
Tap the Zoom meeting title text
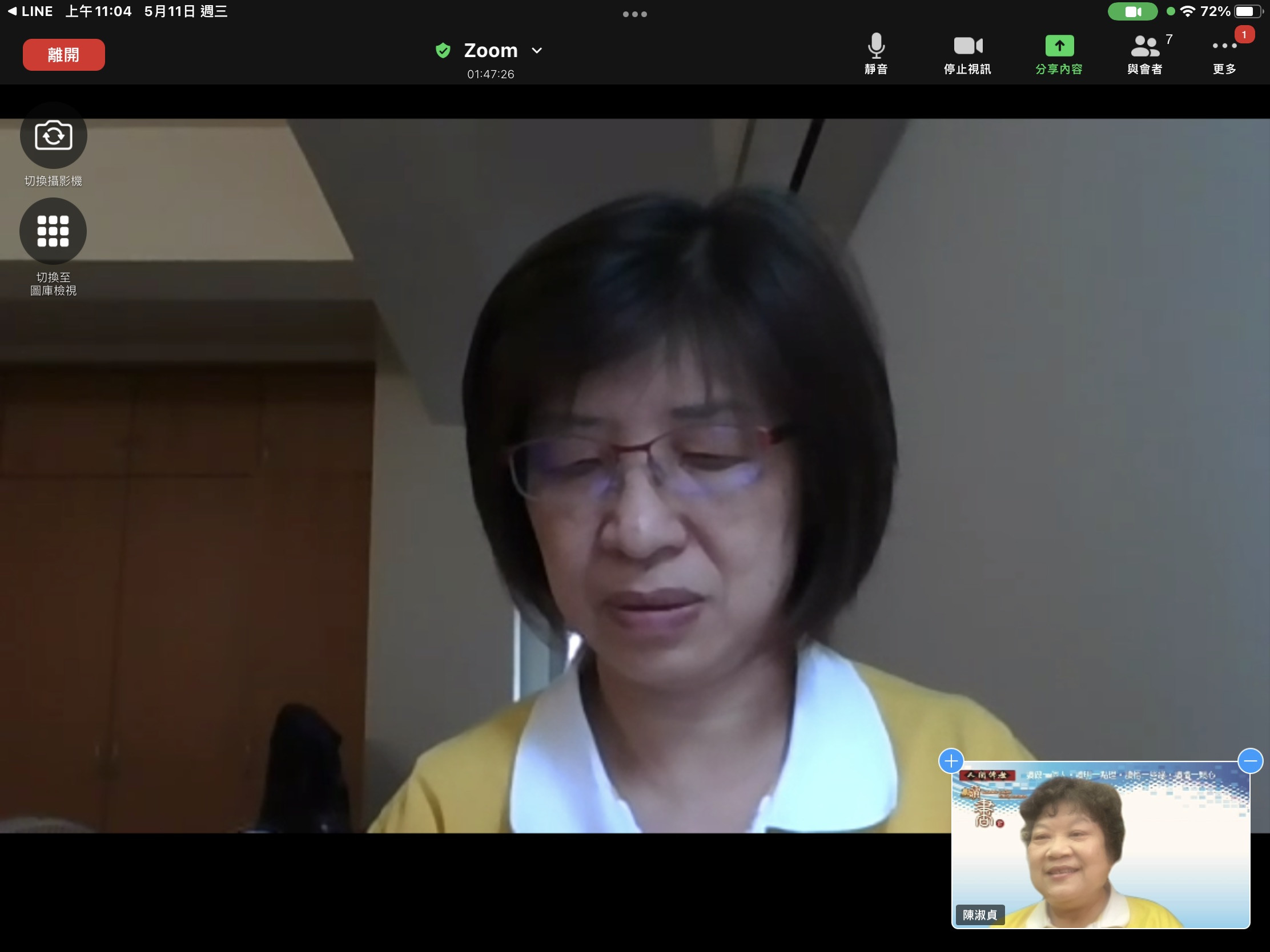tap(491, 50)
